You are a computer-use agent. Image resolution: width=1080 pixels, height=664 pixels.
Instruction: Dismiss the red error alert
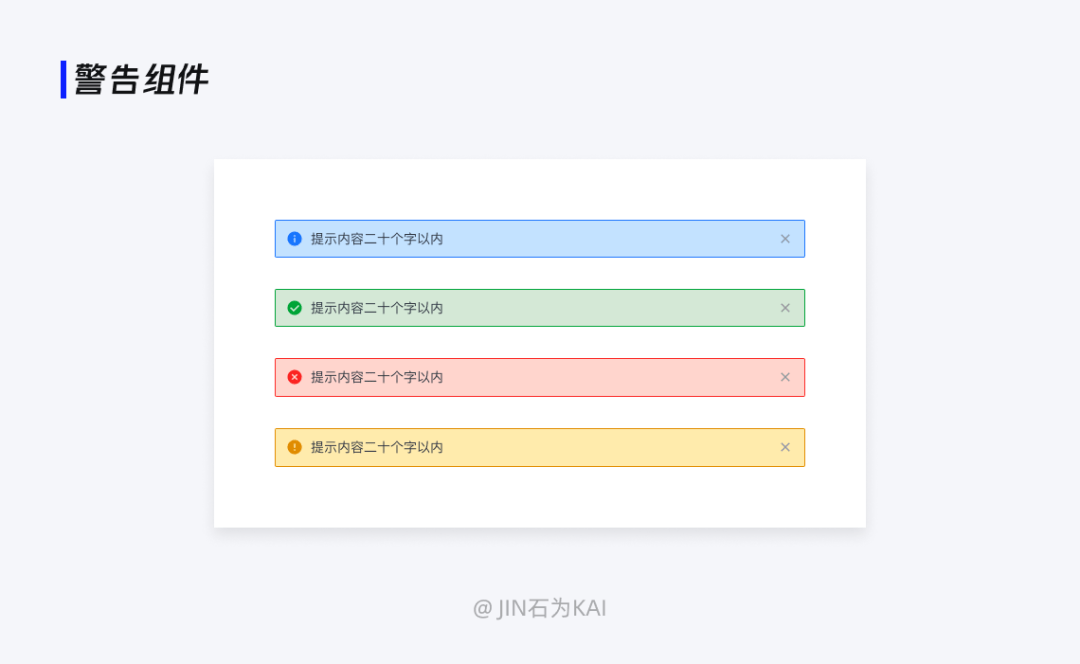point(785,377)
